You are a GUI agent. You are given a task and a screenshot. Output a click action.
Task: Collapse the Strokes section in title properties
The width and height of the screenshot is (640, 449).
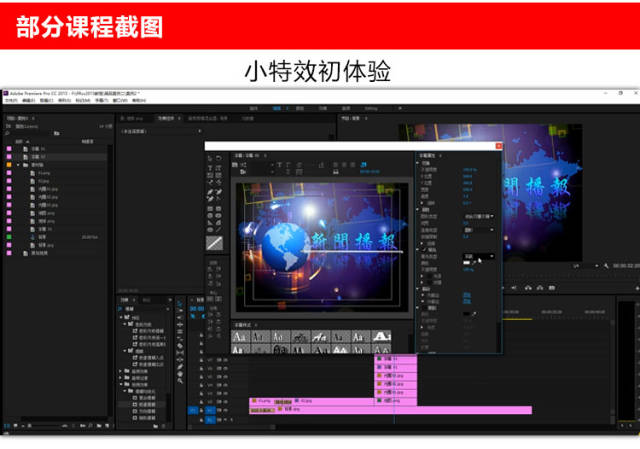pos(418,289)
